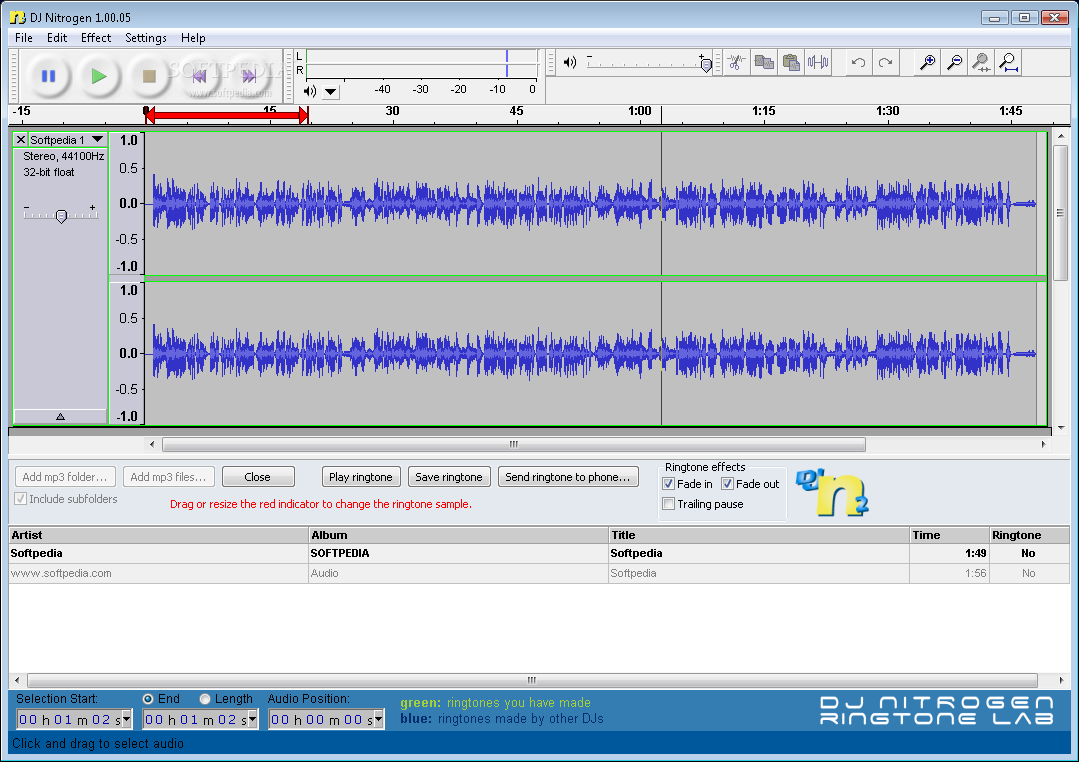Viewport: 1079px width, 762px height.
Task: Toggle the Fade in checkbox
Action: pos(668,484)
